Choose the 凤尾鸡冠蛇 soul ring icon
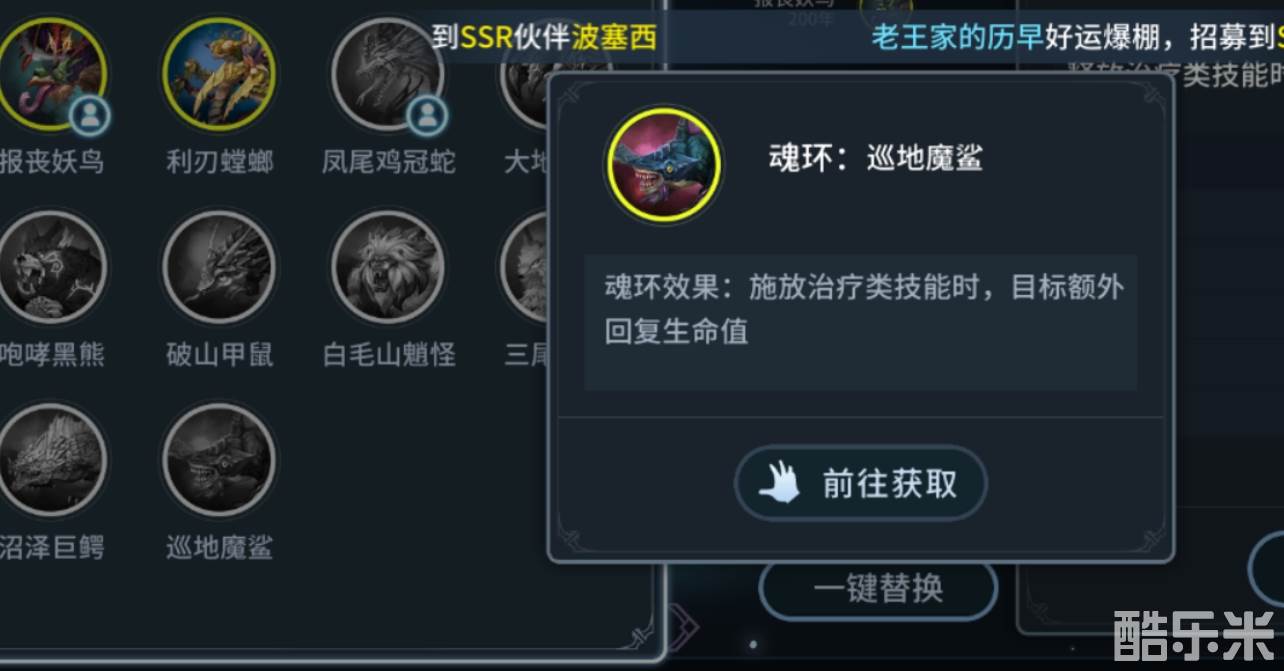 click(x=389, y=73)
